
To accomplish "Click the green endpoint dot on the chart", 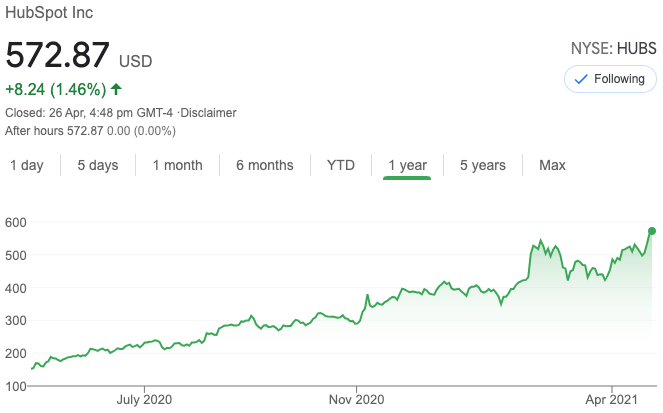I will point(652,231).
